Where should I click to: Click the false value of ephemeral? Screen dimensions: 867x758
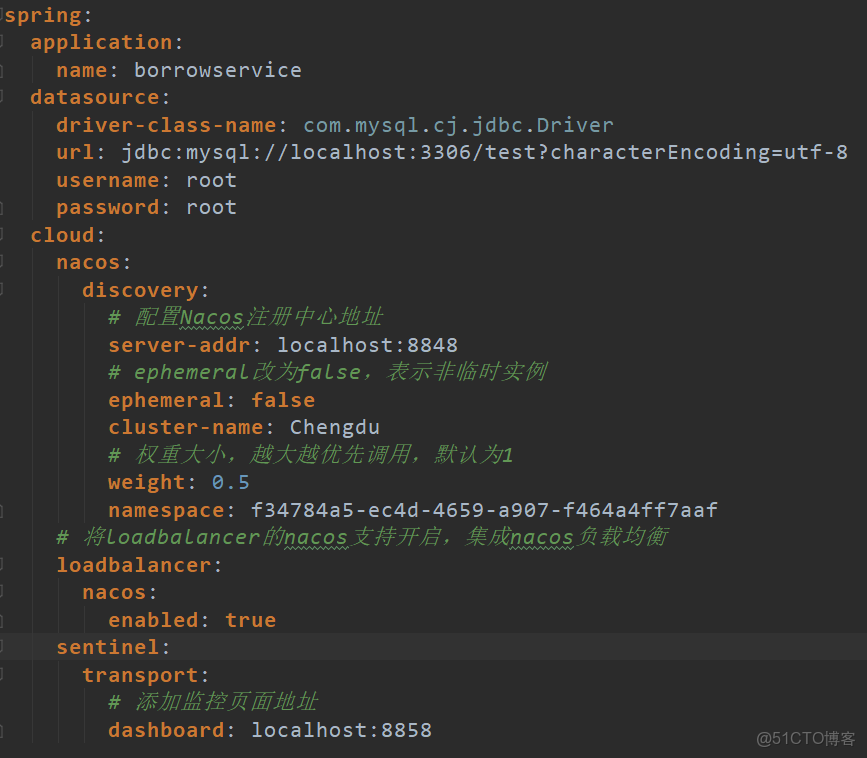(x=283, y=399)
